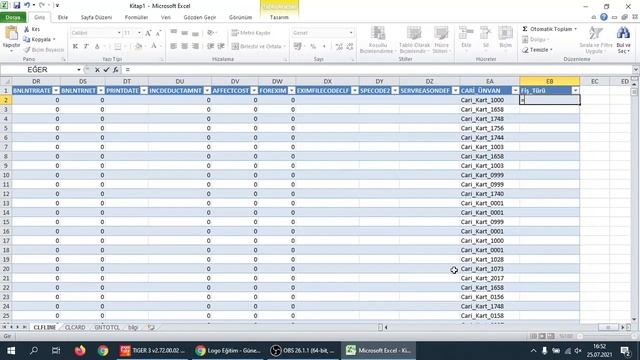Screen dimensions: 640x360
Task: Click the Ekle insert cells icon
Action: pos(466,33)
